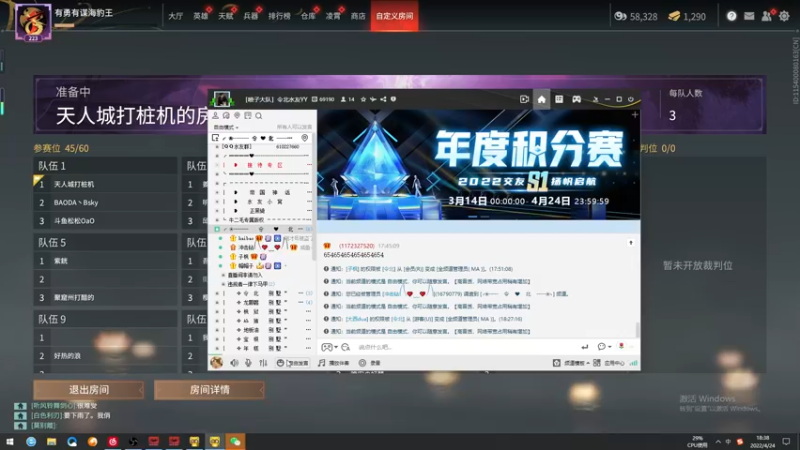Click the 录音 record button

tap(370, 363)
